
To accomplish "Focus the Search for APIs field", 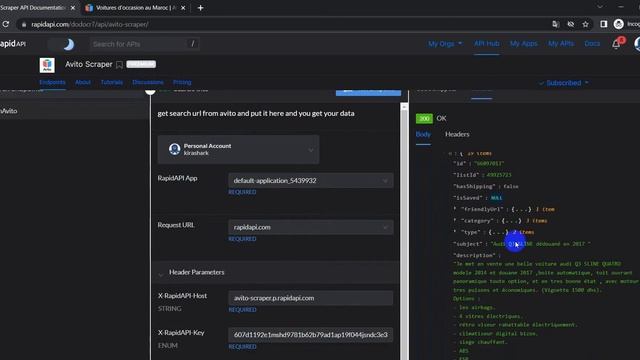I will click(x=144, y=44).
